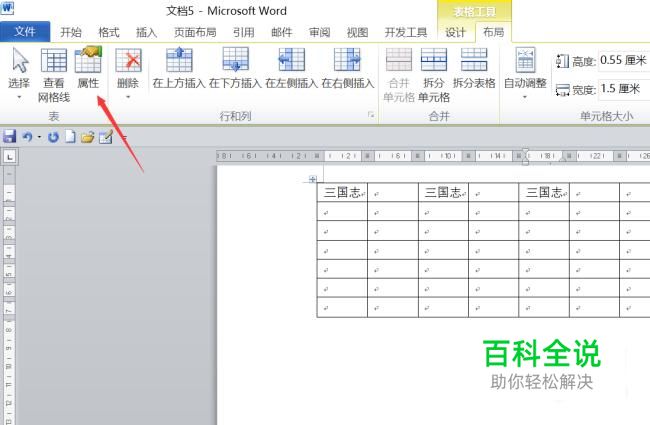Click 拆分表格 split table icon

pos(474,60)
